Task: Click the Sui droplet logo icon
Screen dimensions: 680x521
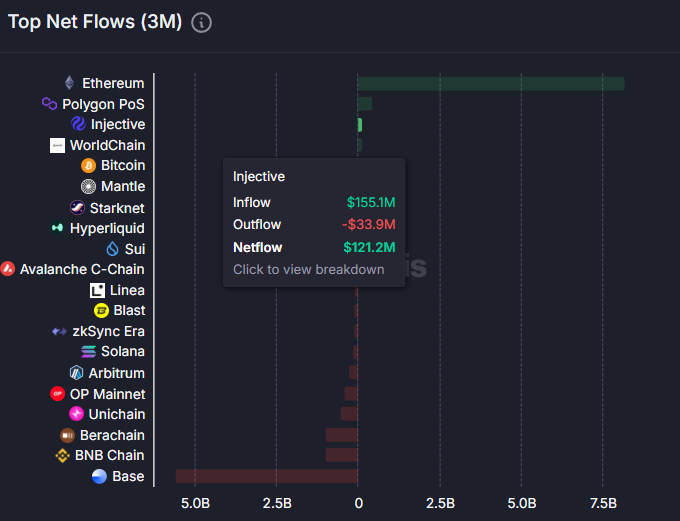Action: click(113, 249)
